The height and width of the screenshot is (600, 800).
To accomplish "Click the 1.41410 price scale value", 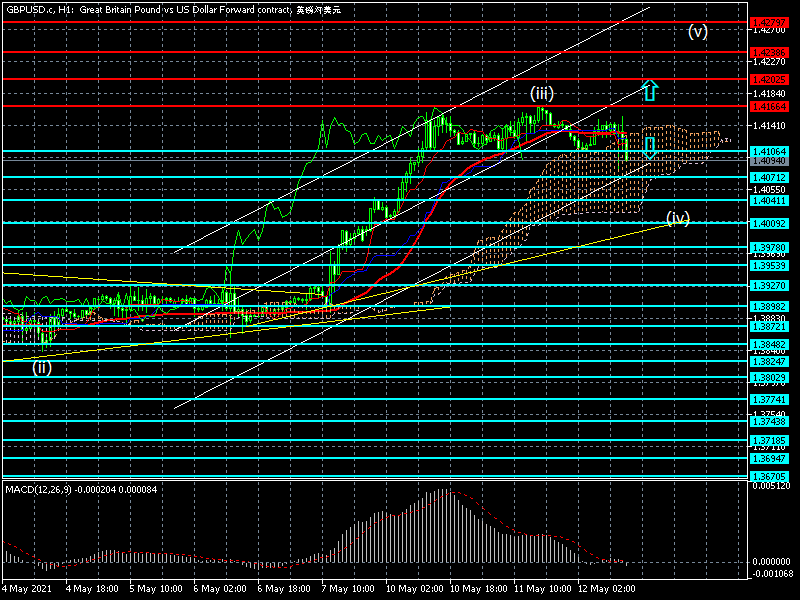I will tap(769, 126).
